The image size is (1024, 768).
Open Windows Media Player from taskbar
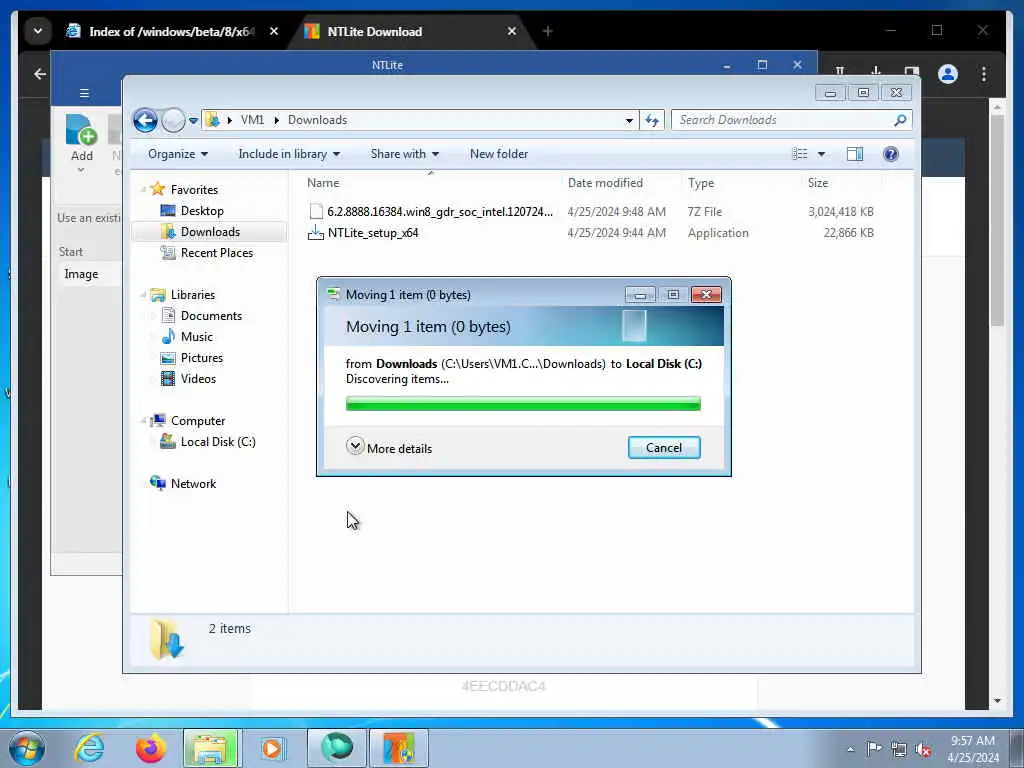click(x=272, y=748)
